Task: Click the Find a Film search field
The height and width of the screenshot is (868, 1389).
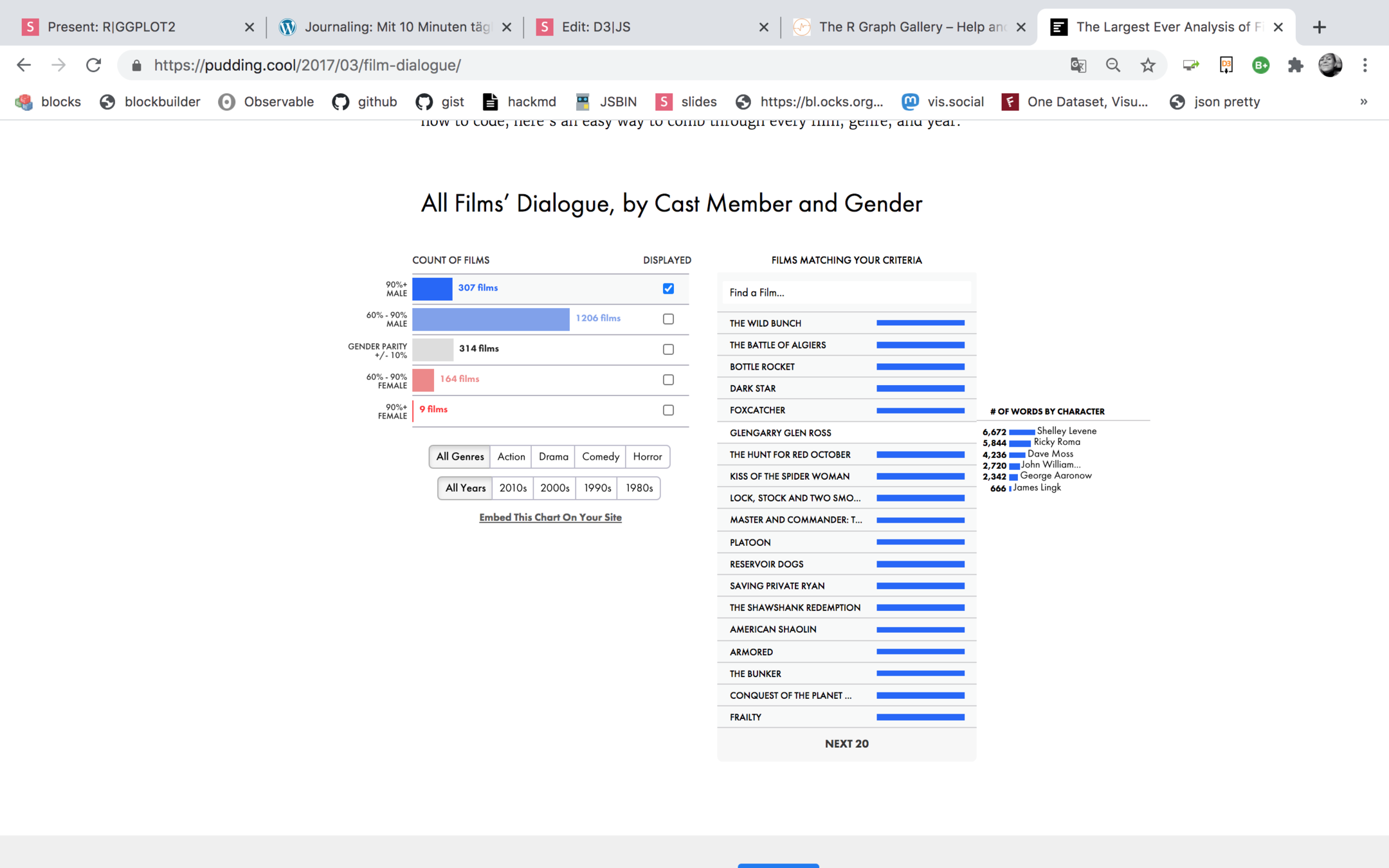Action: click(846, 293)
